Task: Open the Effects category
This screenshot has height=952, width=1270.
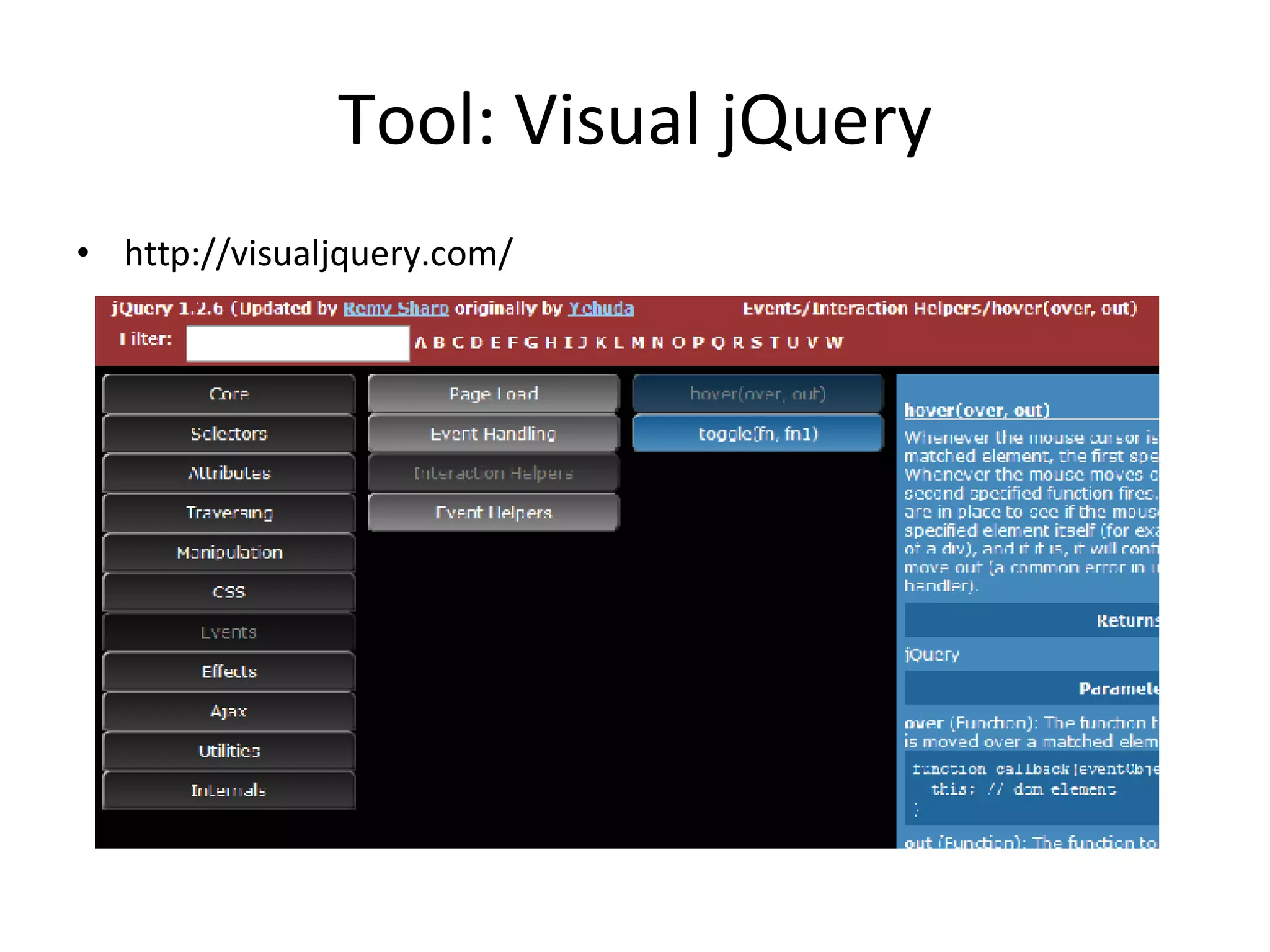Action: (229, 672)
